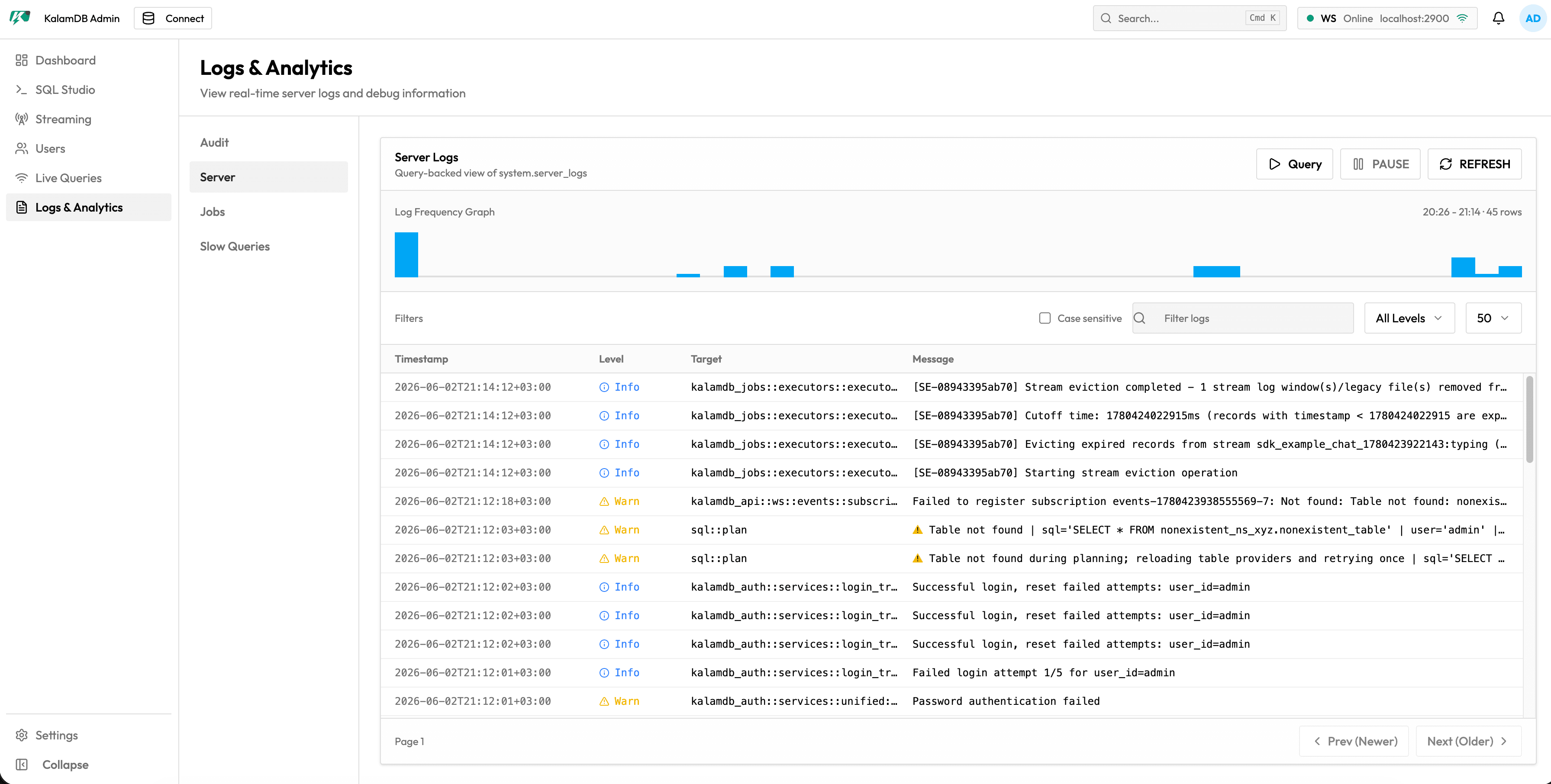Open the Connect database button
Viewport: 1551px width, 784px height.
point(173,18)
